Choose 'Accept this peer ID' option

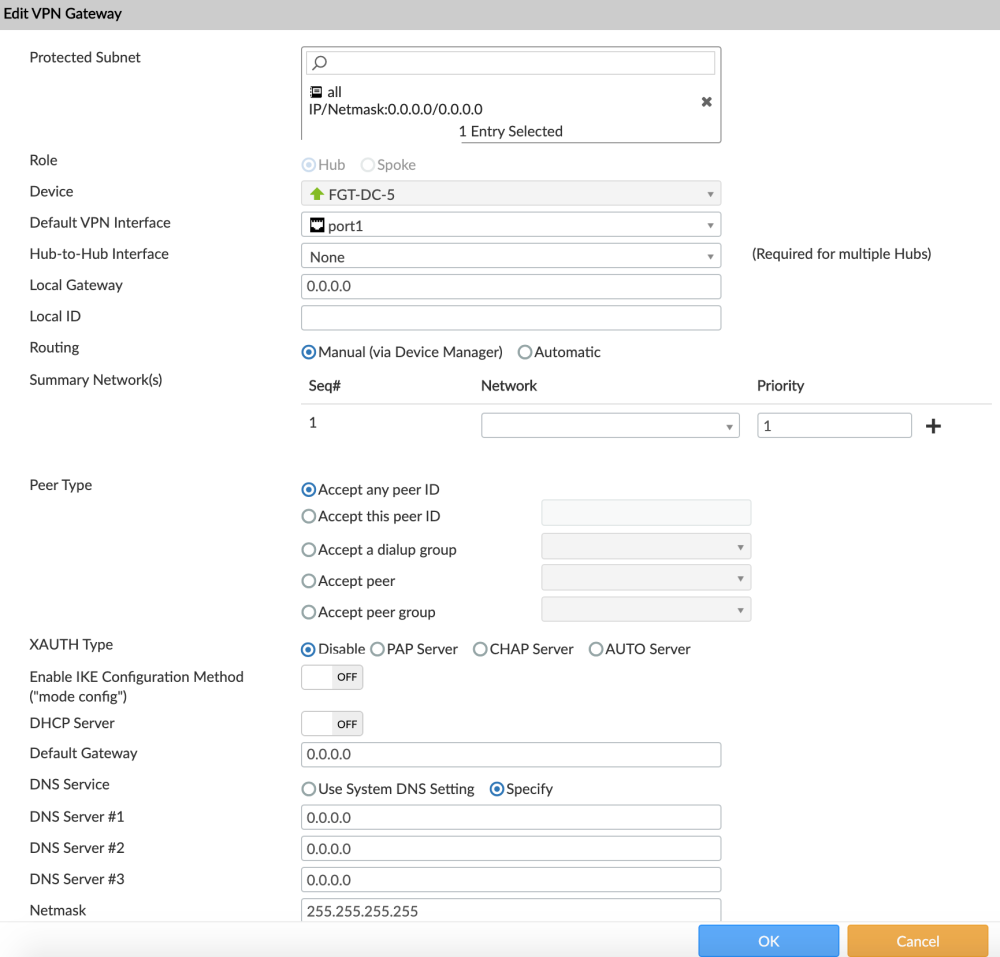click(x=308, y=516)
